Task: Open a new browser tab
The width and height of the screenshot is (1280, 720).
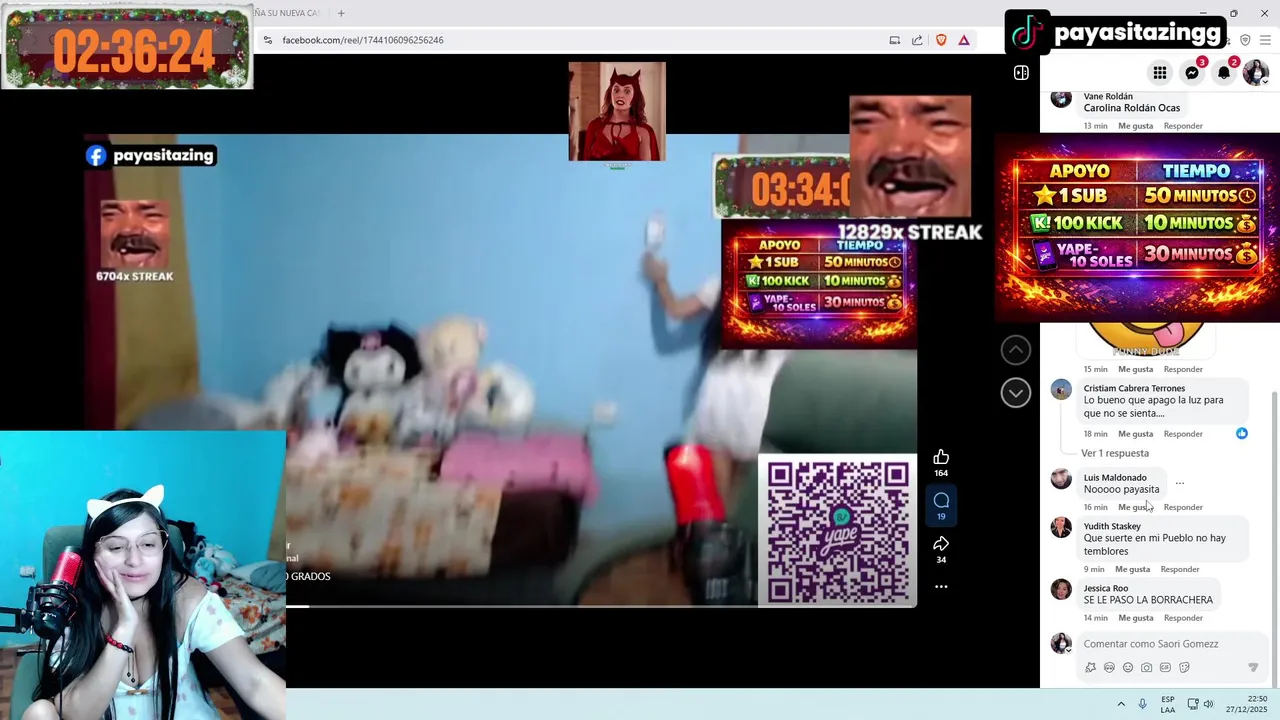Action: [341, 13]
